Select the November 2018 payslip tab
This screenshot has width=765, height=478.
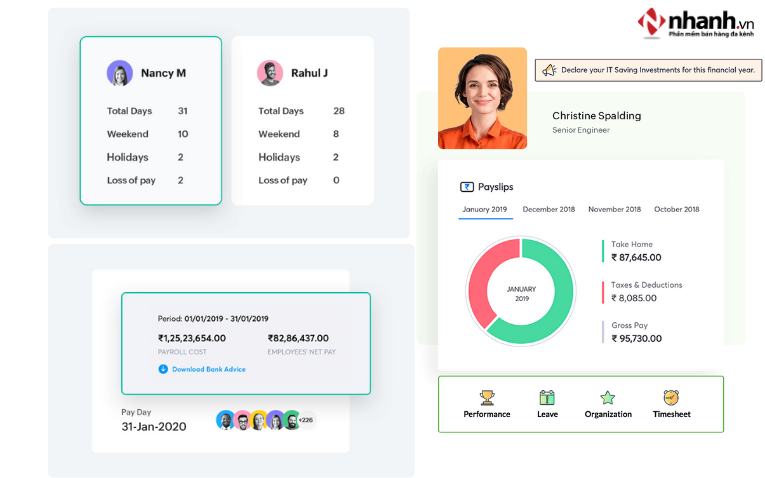pos(614,209)
